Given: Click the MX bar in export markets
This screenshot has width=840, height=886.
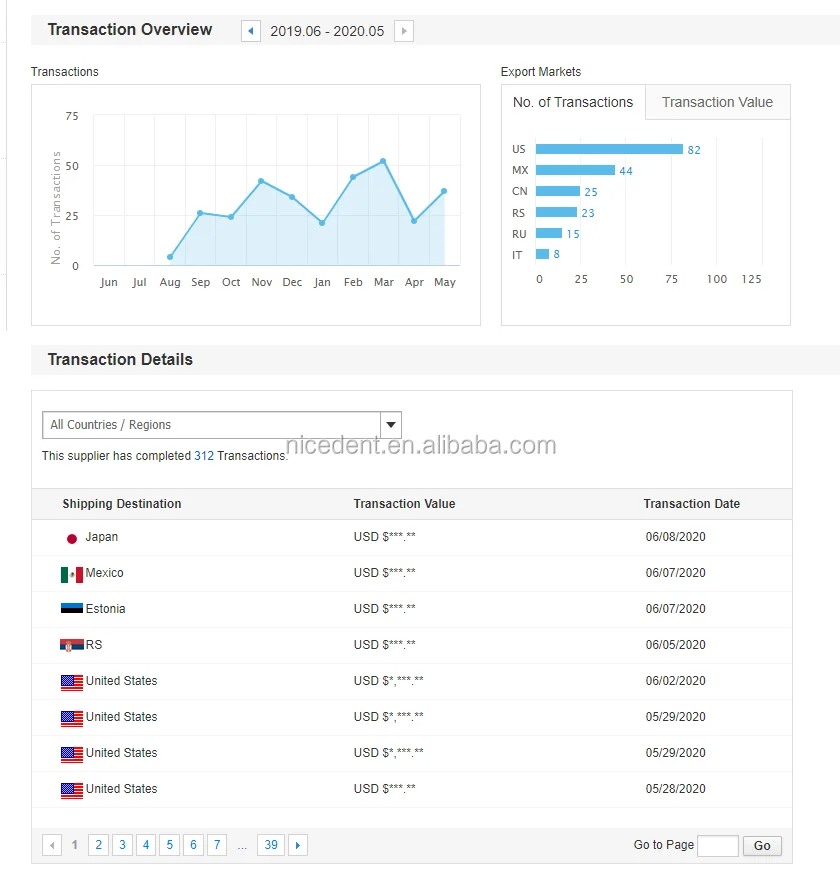Looking at the screenshot, I should pos(575,170).
